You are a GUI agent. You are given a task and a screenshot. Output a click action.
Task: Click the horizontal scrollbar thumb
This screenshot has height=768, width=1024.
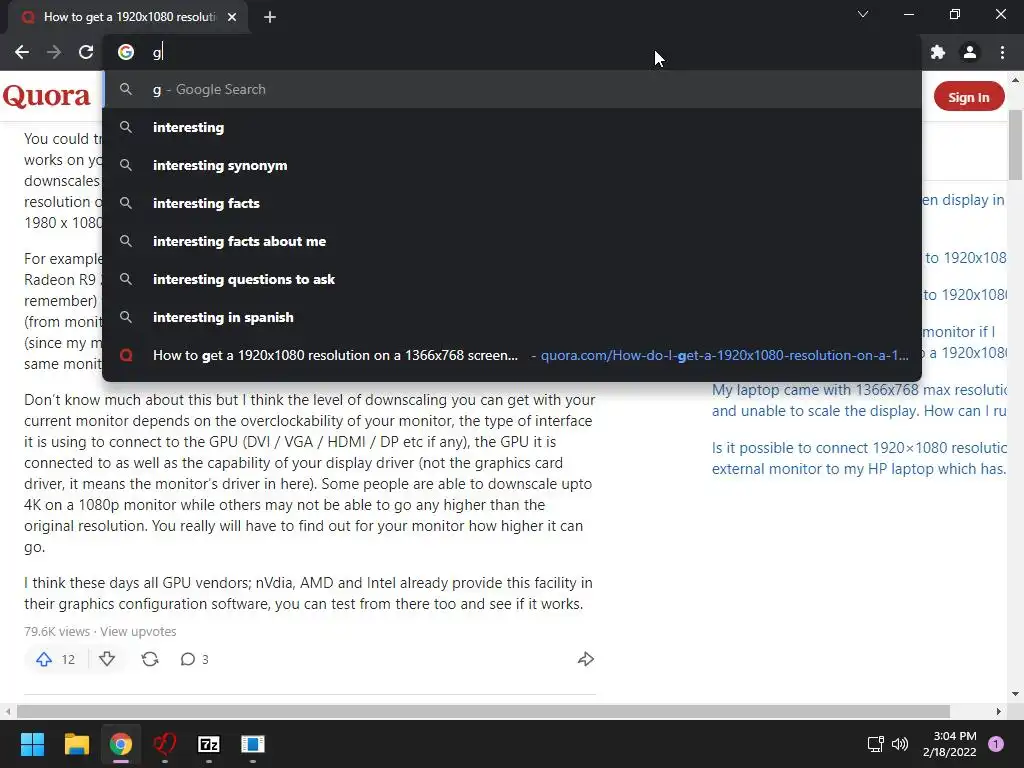click(483, 711)
